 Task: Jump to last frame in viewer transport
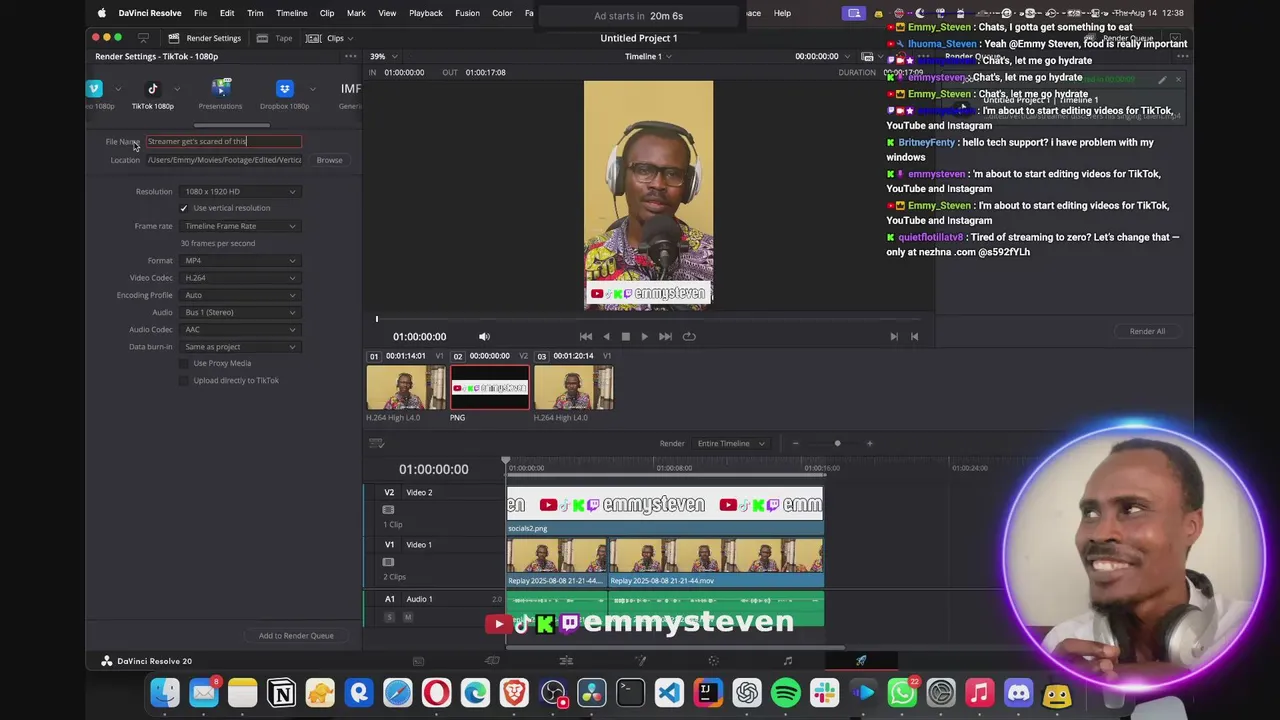pos(665,337)
